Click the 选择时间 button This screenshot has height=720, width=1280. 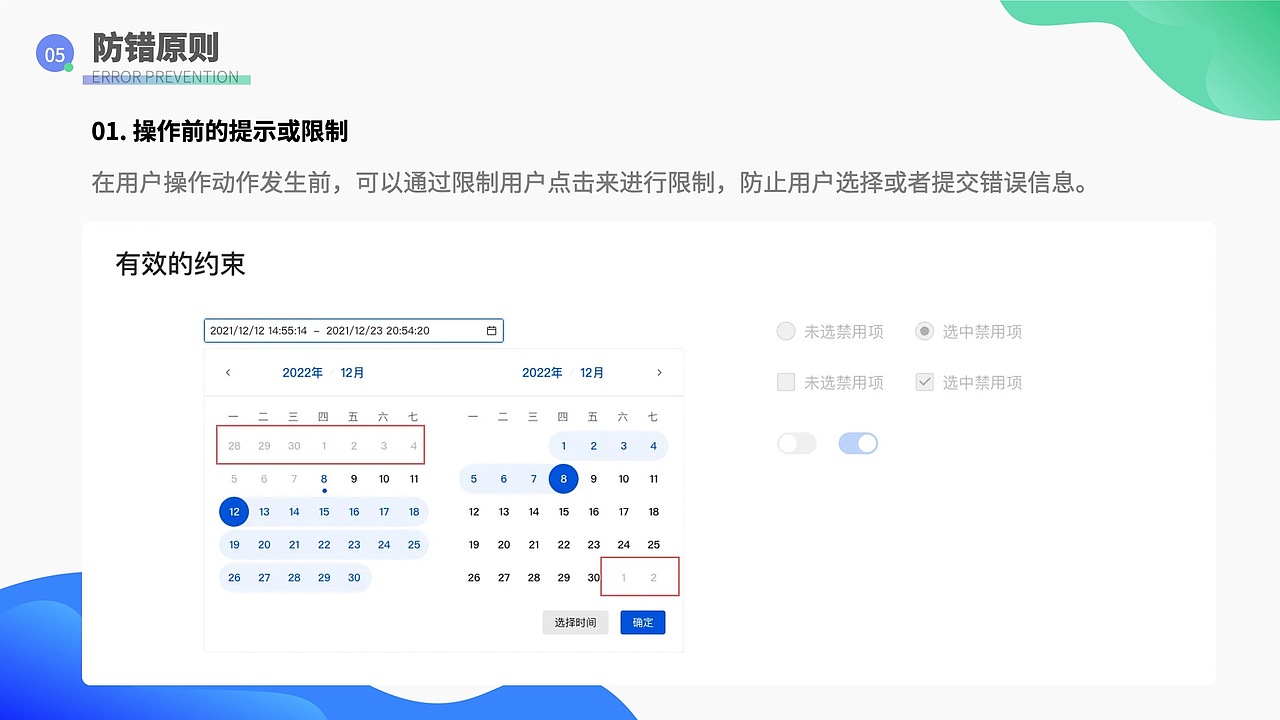(575, 622)
